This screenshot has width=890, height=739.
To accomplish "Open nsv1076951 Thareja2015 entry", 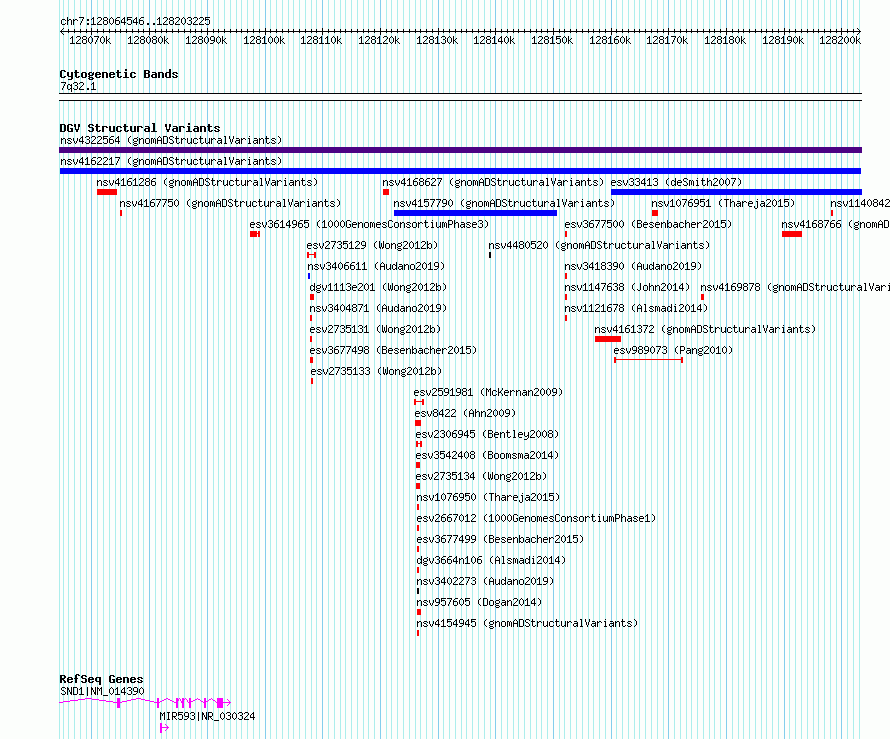I will coord(723,203).
